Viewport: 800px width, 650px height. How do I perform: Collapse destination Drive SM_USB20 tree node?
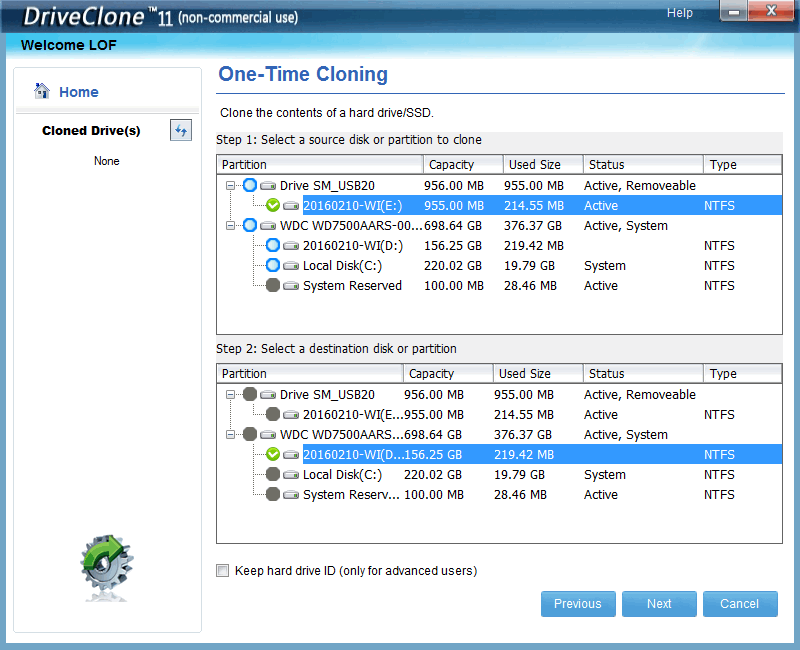231,394
